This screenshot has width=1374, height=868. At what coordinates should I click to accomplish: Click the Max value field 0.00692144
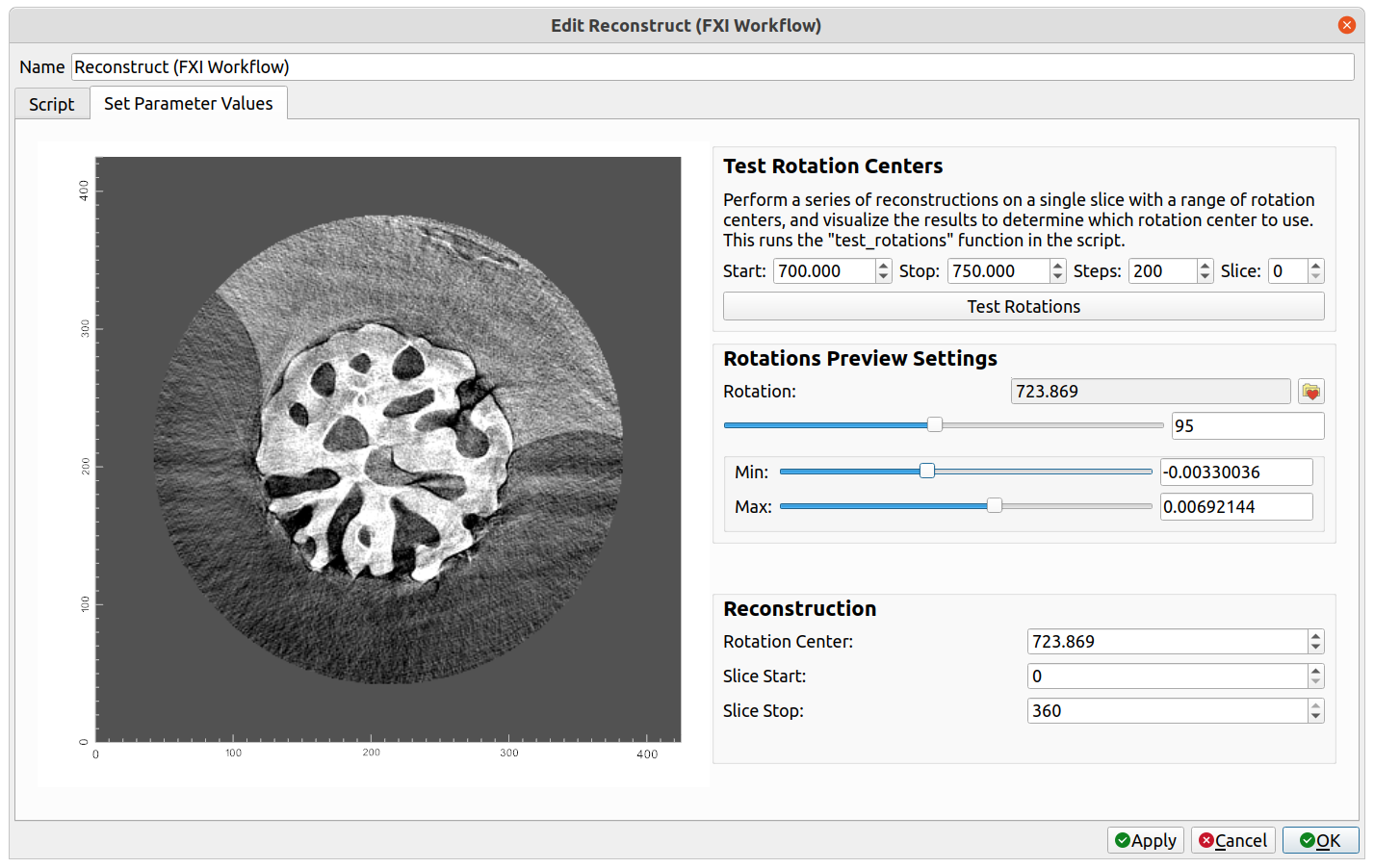pos(1236,507)
